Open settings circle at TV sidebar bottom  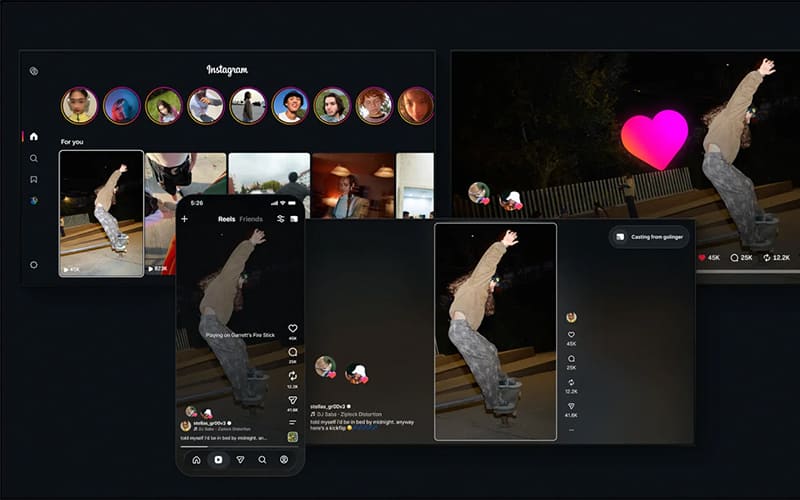click(x=34, y=265)
